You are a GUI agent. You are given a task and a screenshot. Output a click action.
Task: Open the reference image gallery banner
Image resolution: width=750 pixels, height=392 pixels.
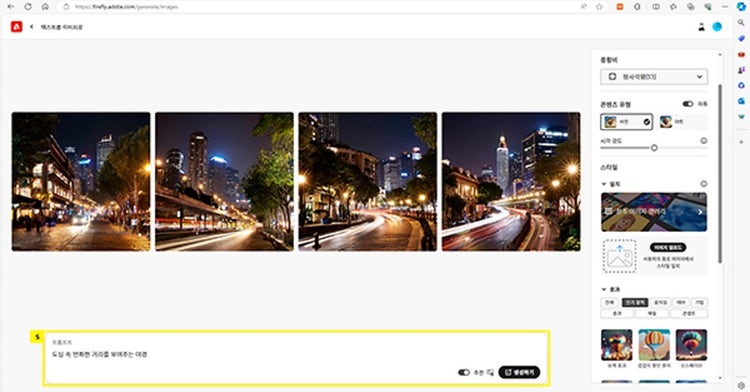pyautogui.click(x=654, y=212)
